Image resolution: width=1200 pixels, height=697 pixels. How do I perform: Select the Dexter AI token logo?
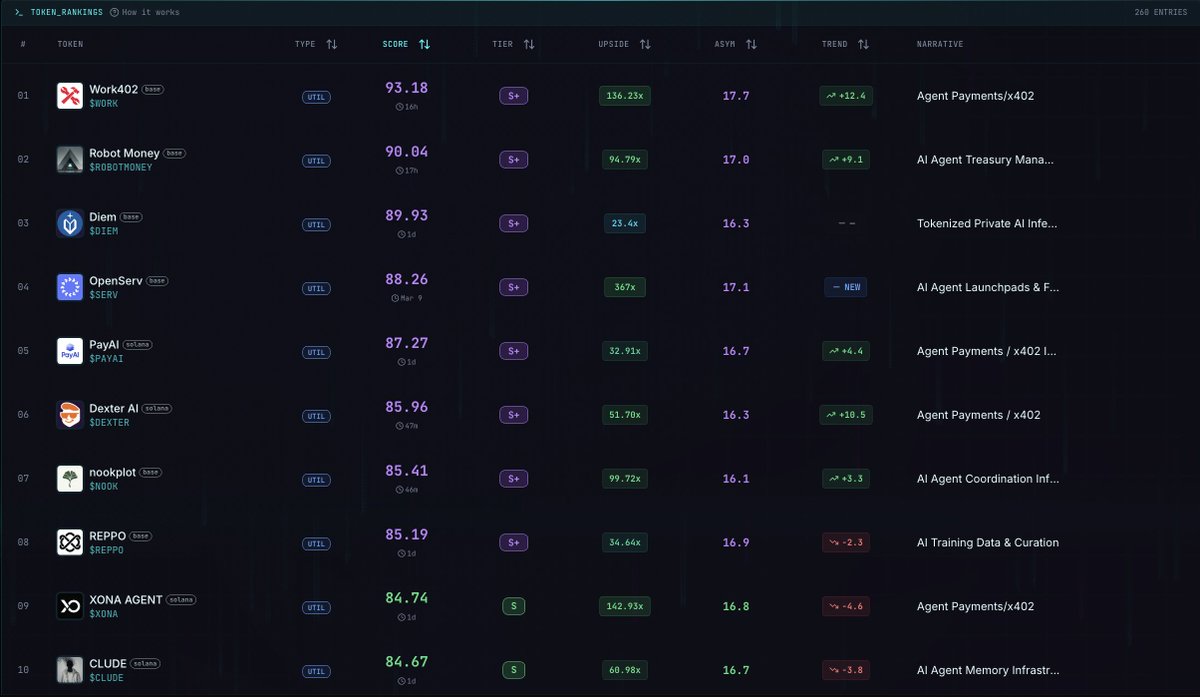pyautogui.click(x=69, y=414)
